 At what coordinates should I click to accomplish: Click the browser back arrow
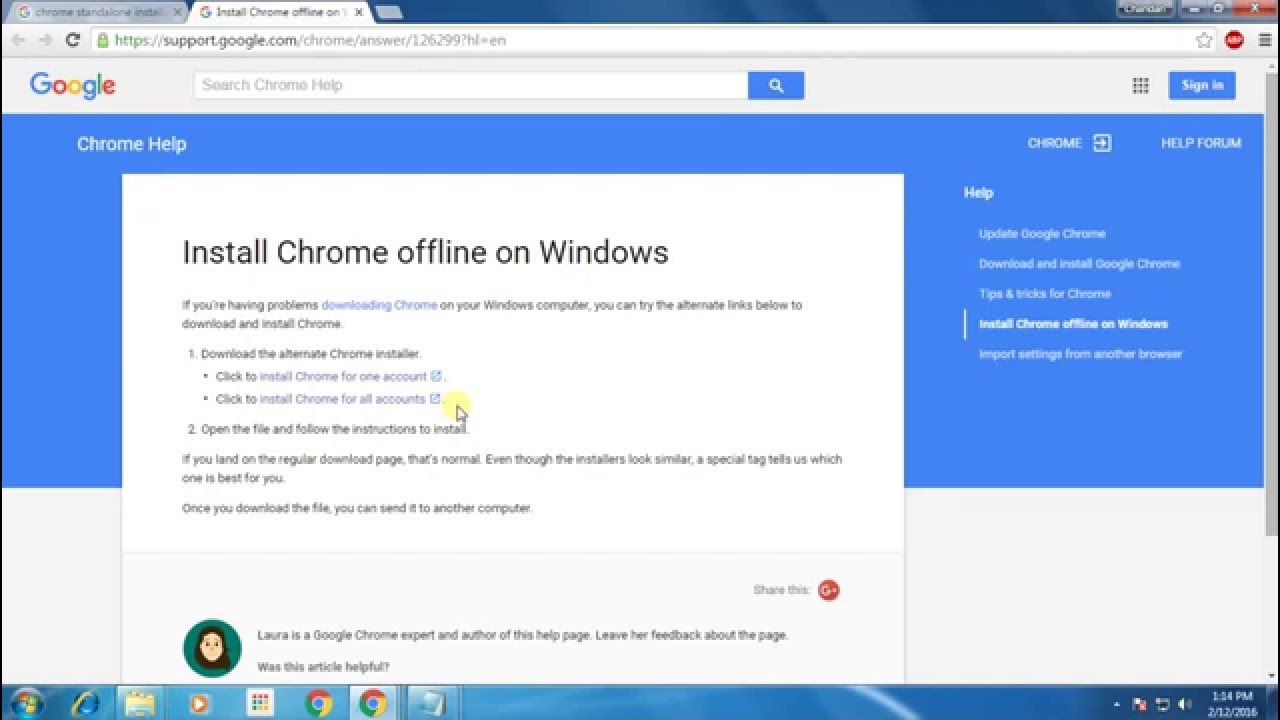coord(18,40)
